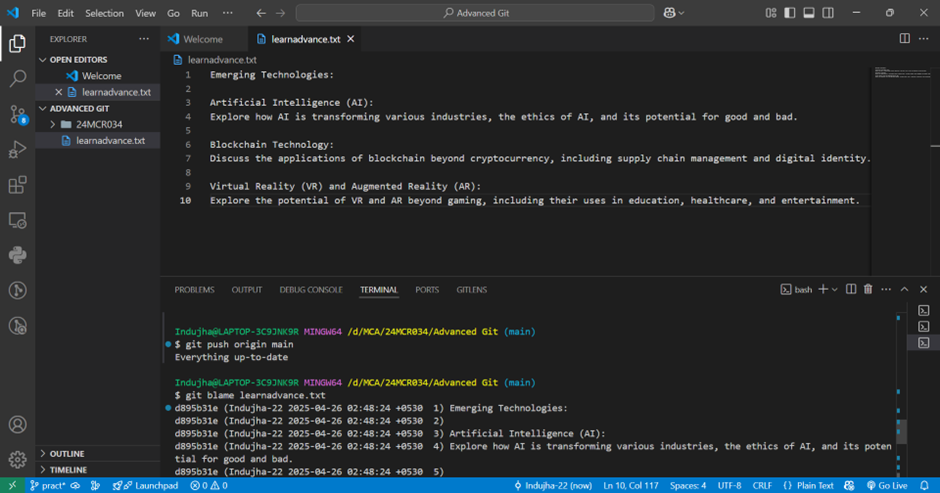Open the File menu

tap(38, 13)
